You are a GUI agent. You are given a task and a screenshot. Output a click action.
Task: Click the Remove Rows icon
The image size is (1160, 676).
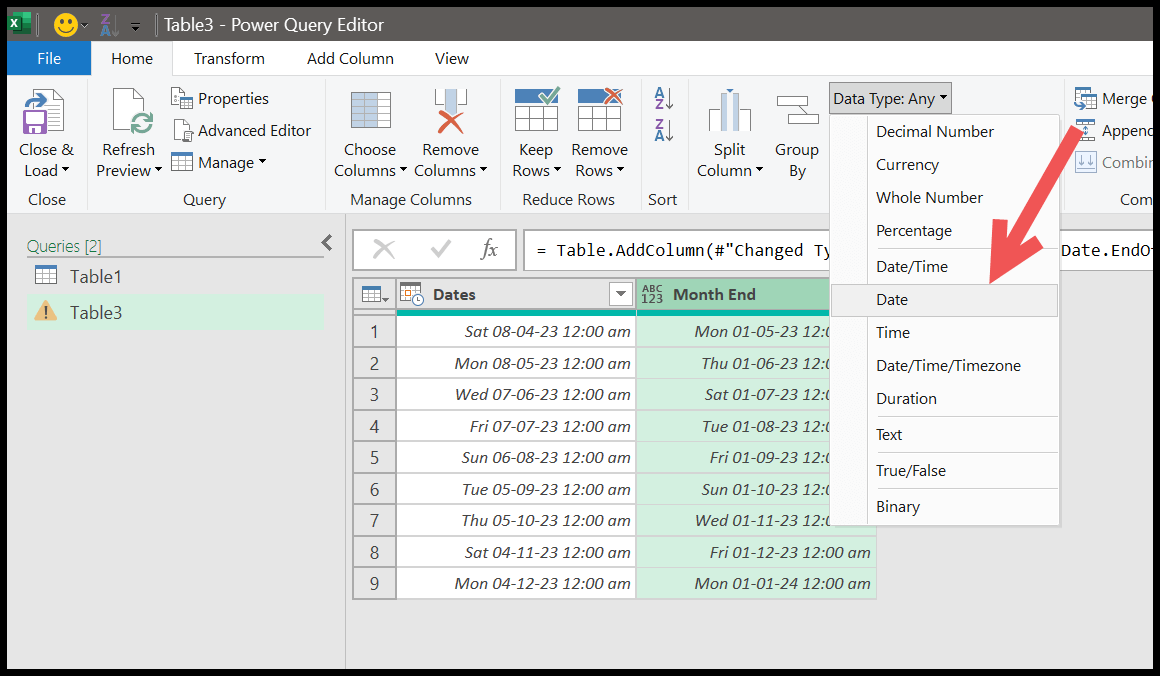599,109
